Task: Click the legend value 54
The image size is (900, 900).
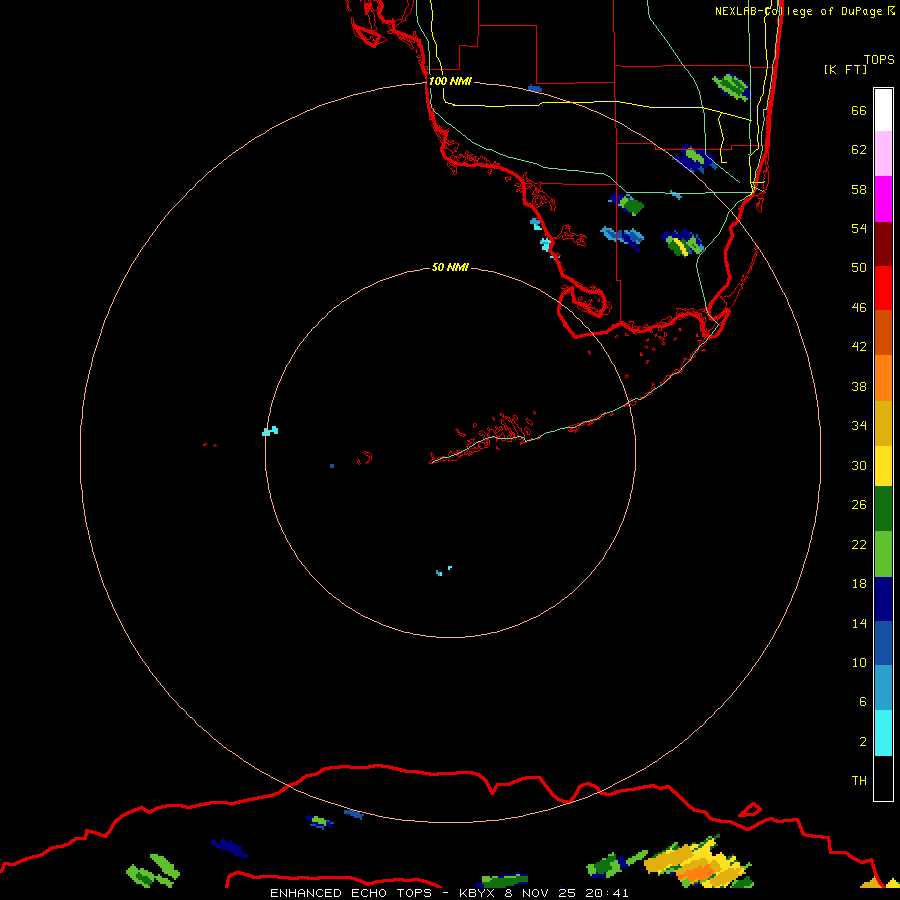Action: (x=859, y=228)
